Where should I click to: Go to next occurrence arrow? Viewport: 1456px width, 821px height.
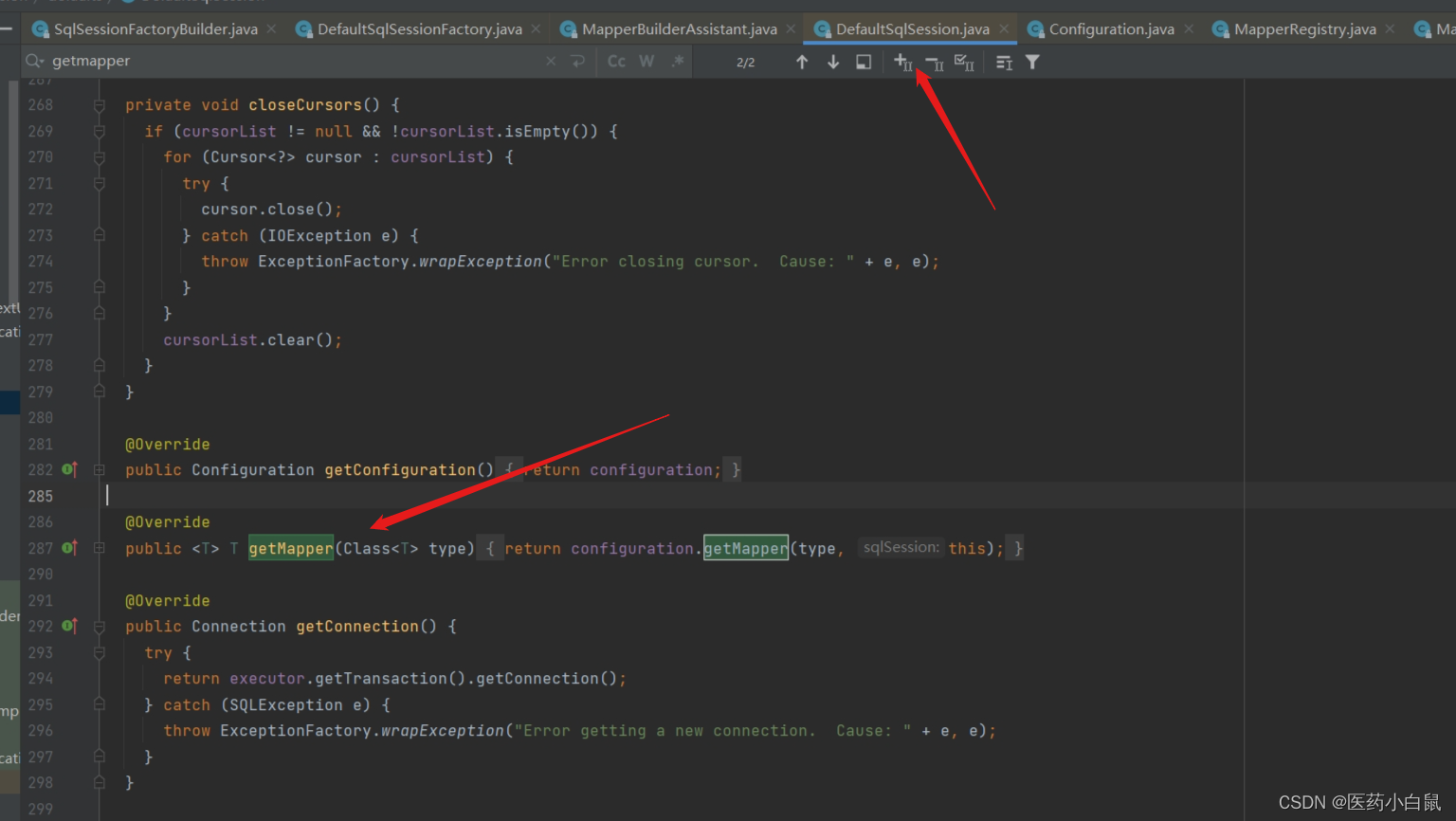[833, 62]
